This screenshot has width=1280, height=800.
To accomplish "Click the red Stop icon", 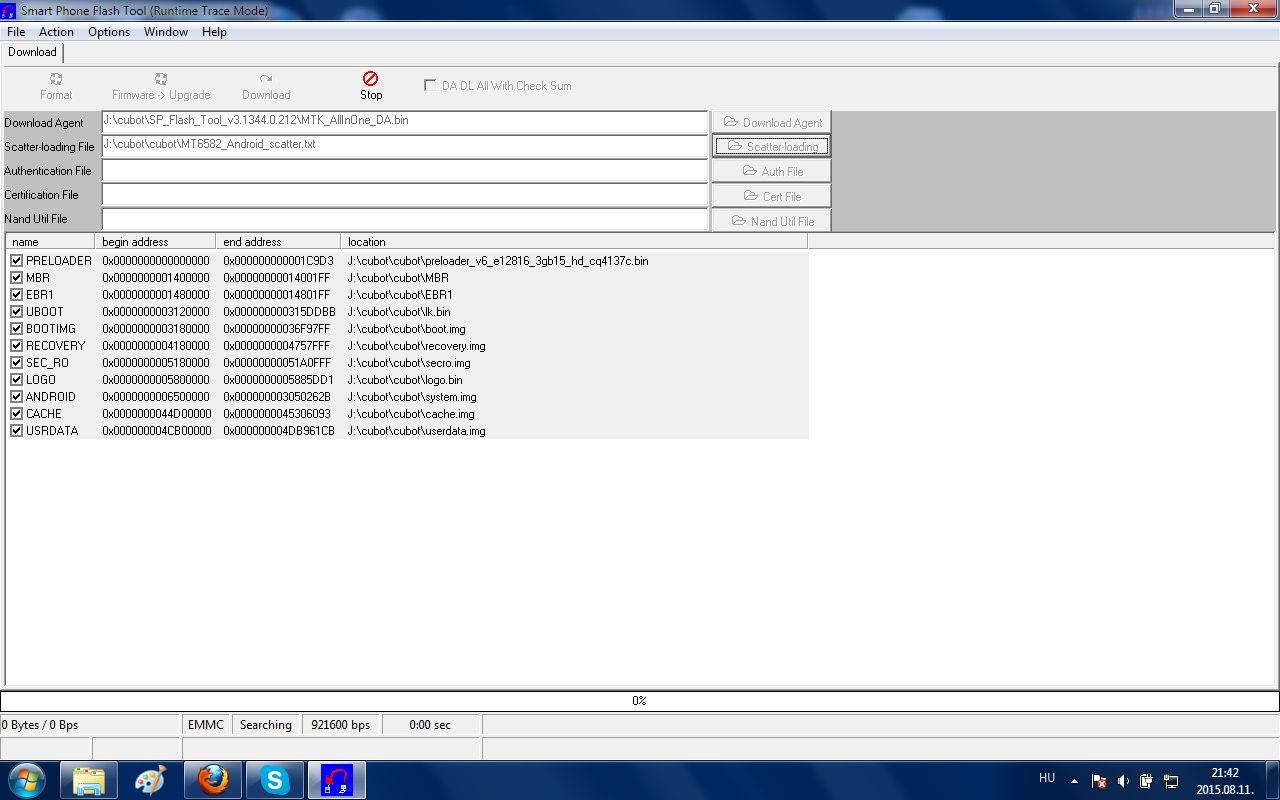I will pos(370,78).
